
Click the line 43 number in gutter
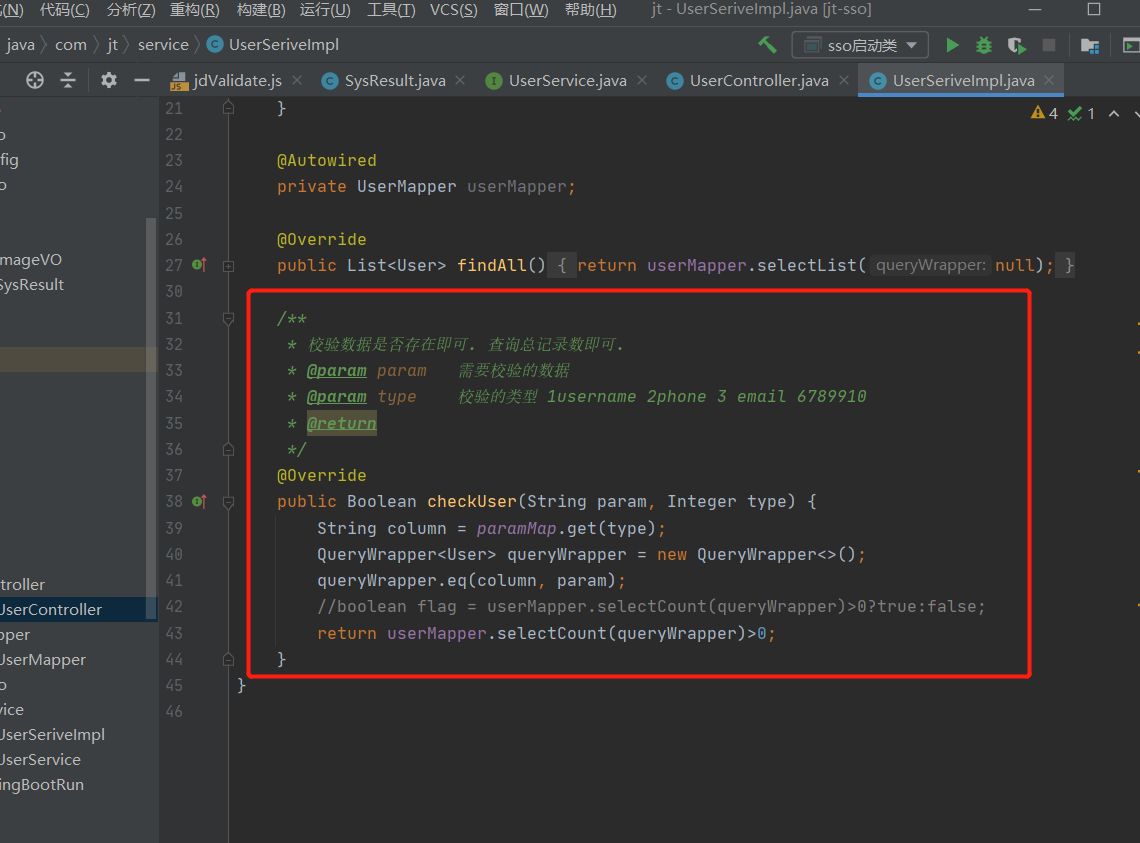click(174, 633)
